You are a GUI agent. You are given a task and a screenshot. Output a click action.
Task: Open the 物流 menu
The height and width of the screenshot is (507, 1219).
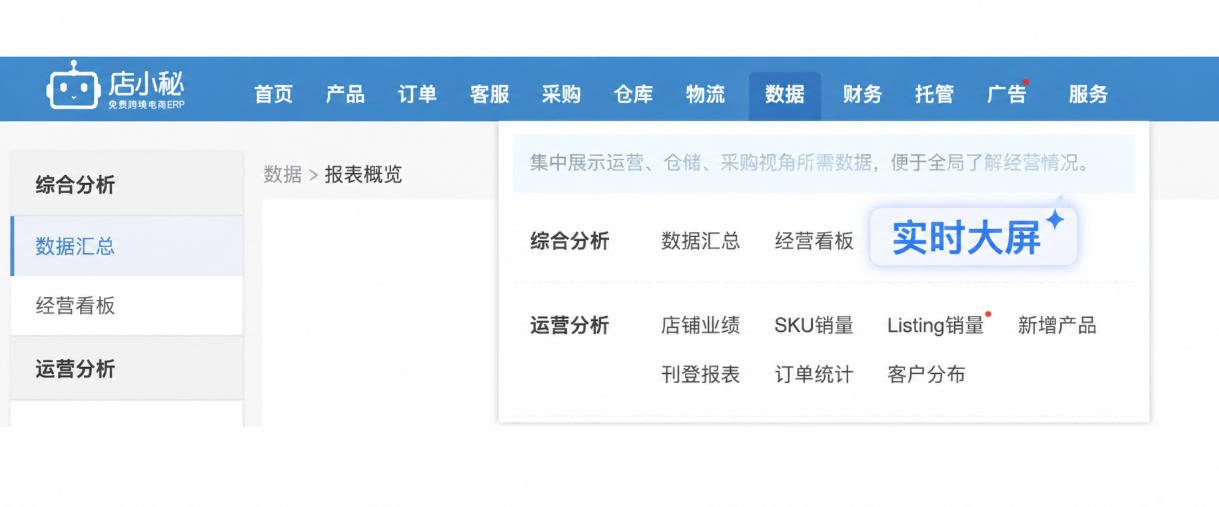click(705, 95)
